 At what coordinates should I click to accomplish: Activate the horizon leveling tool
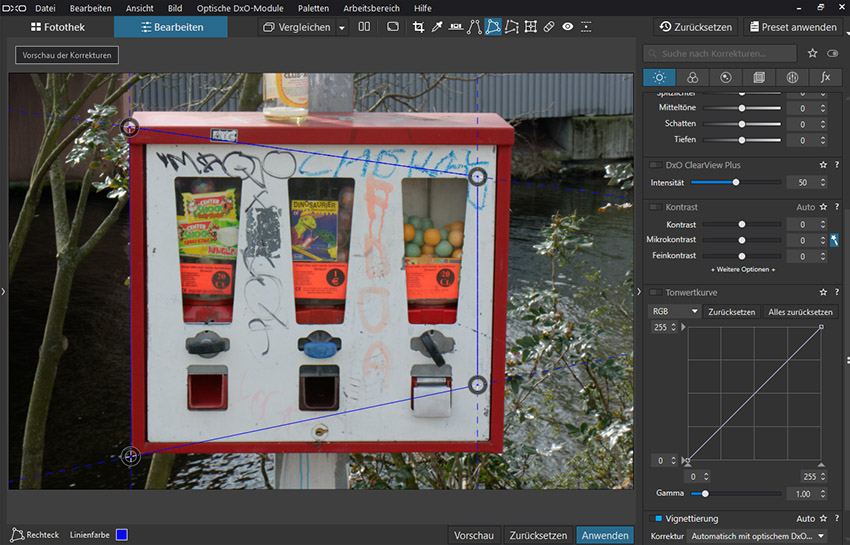point(456,27)
